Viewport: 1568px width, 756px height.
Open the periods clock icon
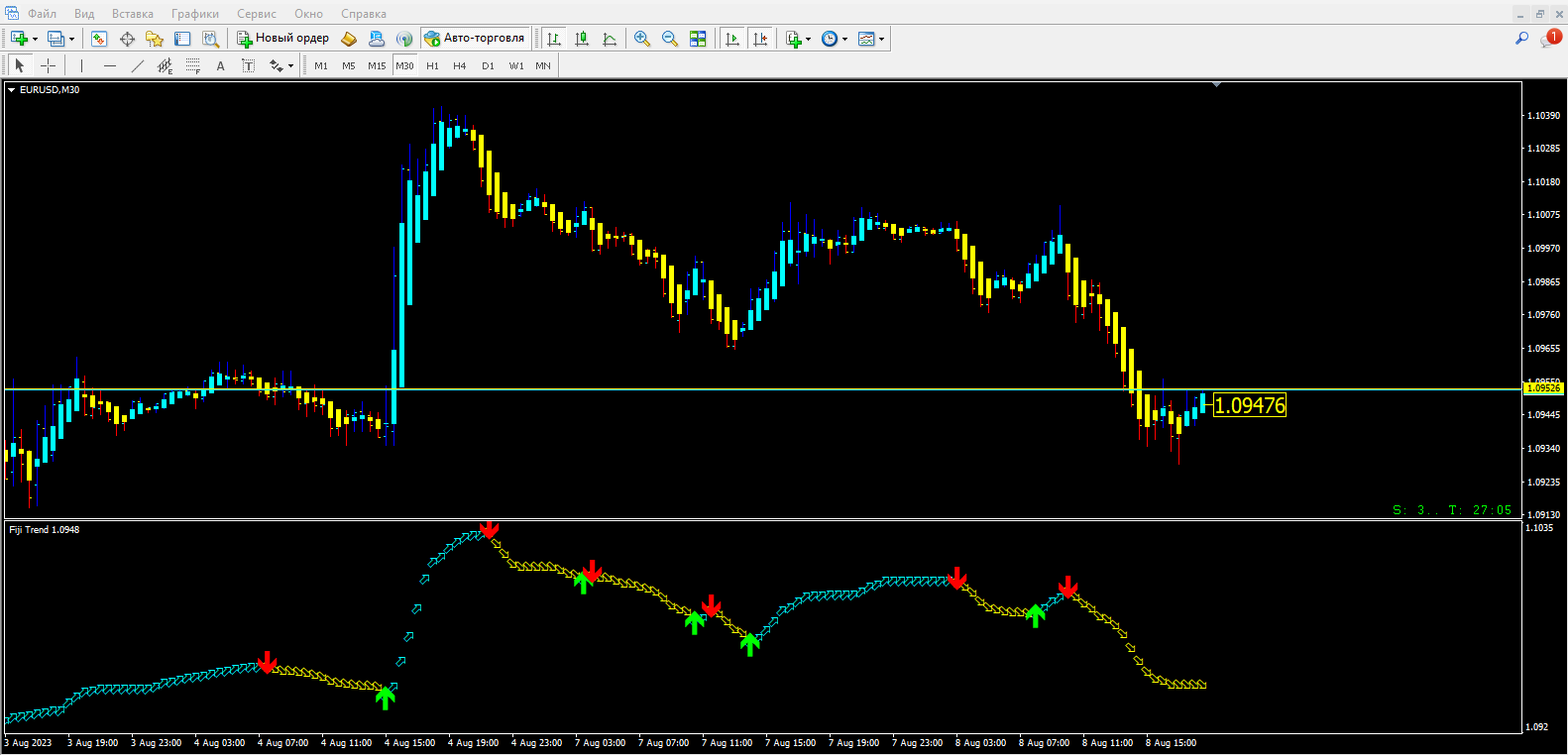tap(830, 39)
